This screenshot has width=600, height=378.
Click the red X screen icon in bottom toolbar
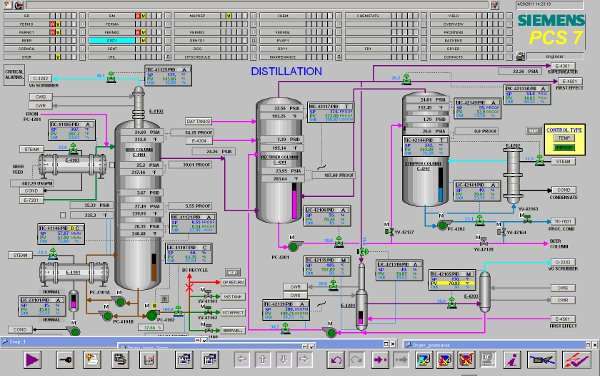465,360
